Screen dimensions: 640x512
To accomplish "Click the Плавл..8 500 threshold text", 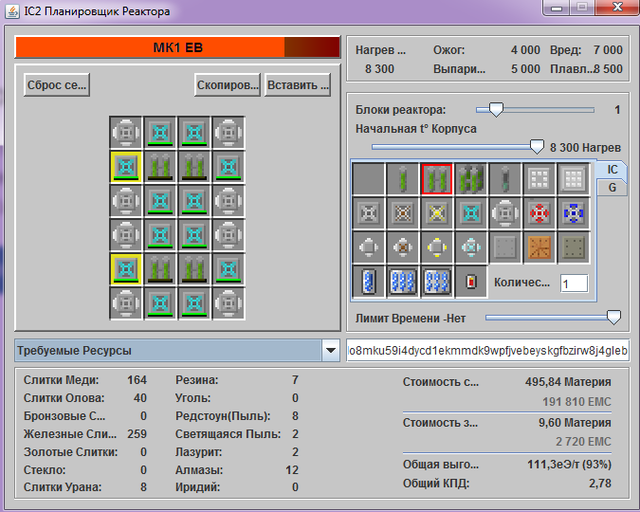I will click(x=586, y=69).
